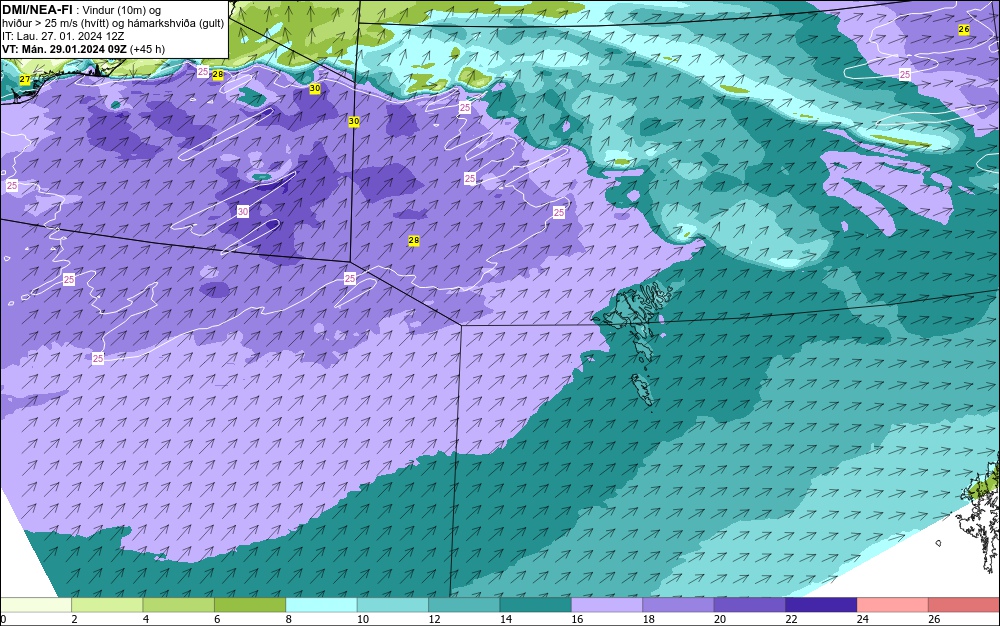Click the legend scale number '18'
The image size is (1000, 626).
coord(649,619)
